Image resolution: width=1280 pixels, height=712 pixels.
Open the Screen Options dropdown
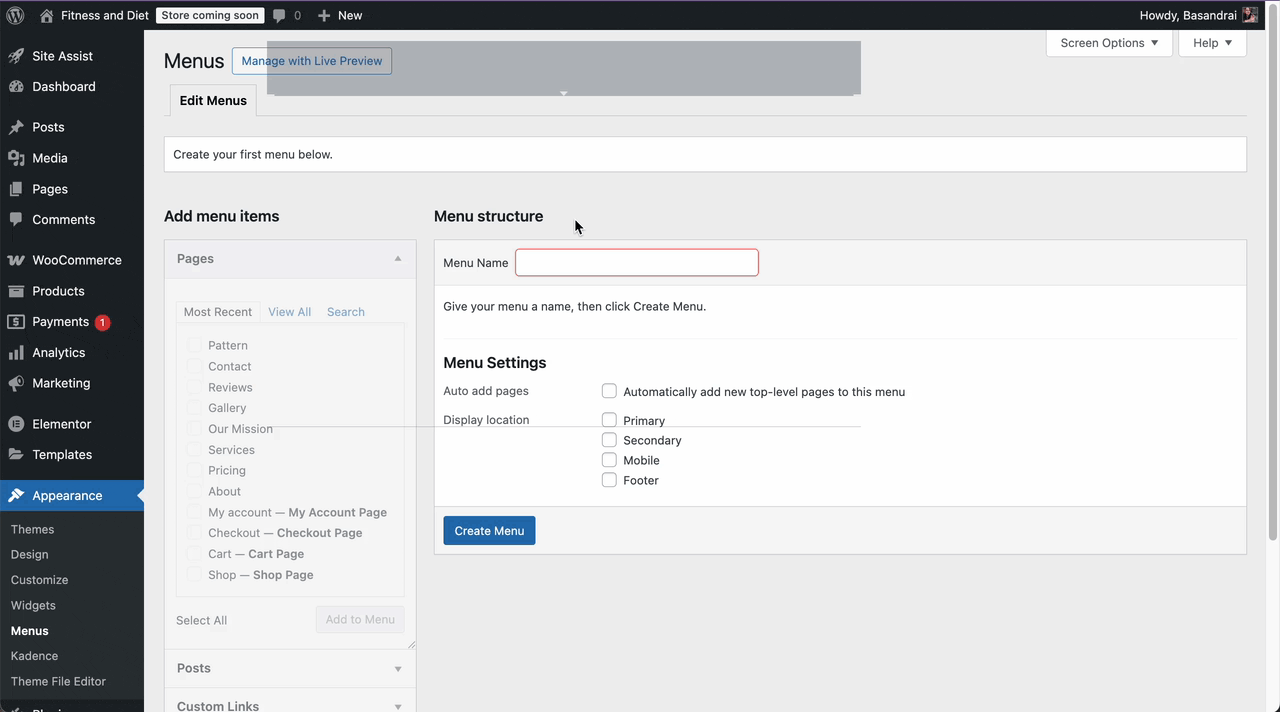(x=1108, y=43)
